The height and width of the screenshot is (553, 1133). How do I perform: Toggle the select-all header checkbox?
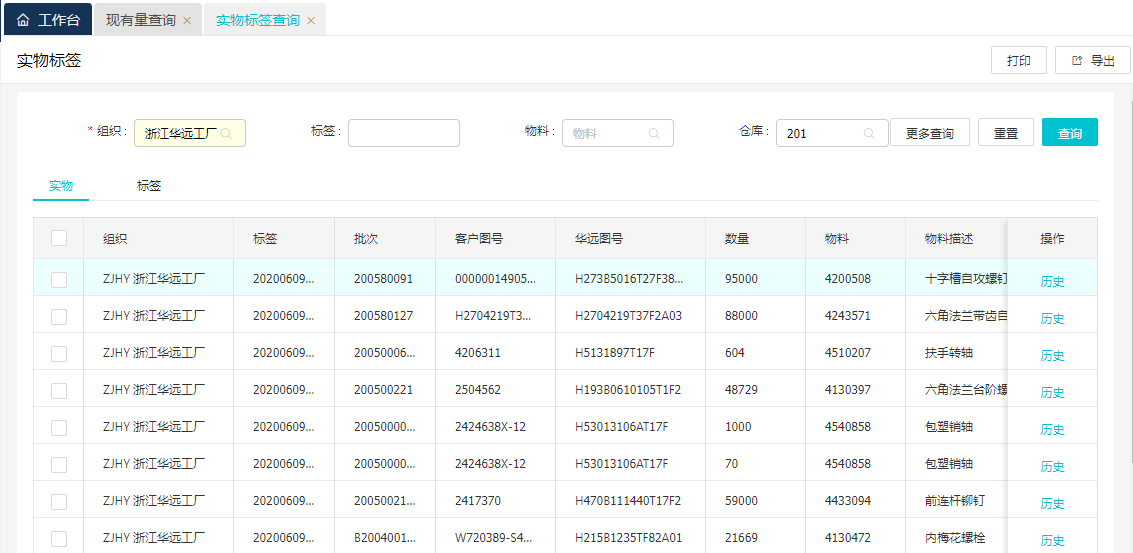pyautogui.click(x=59, y=239)
